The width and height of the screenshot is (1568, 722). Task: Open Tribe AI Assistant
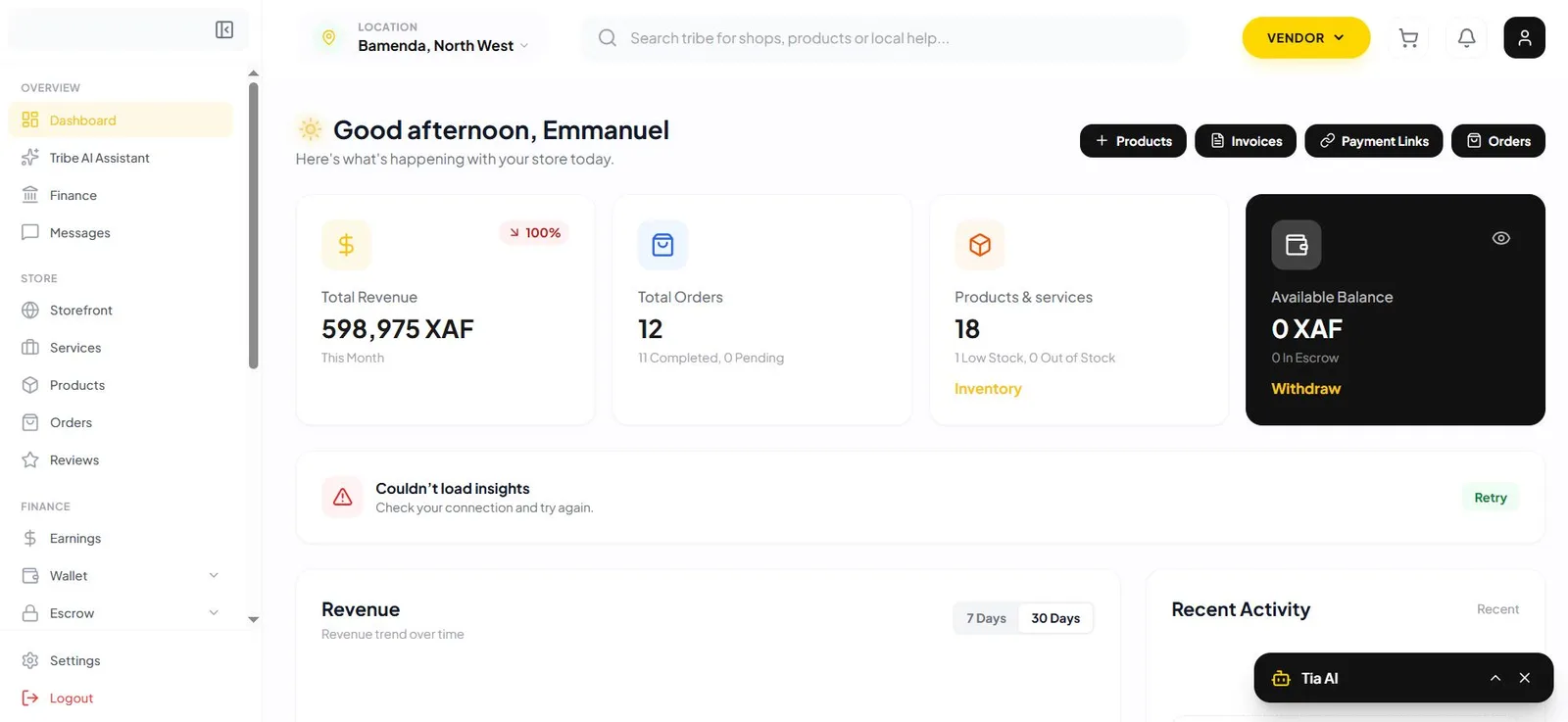(x=121, y=158)
